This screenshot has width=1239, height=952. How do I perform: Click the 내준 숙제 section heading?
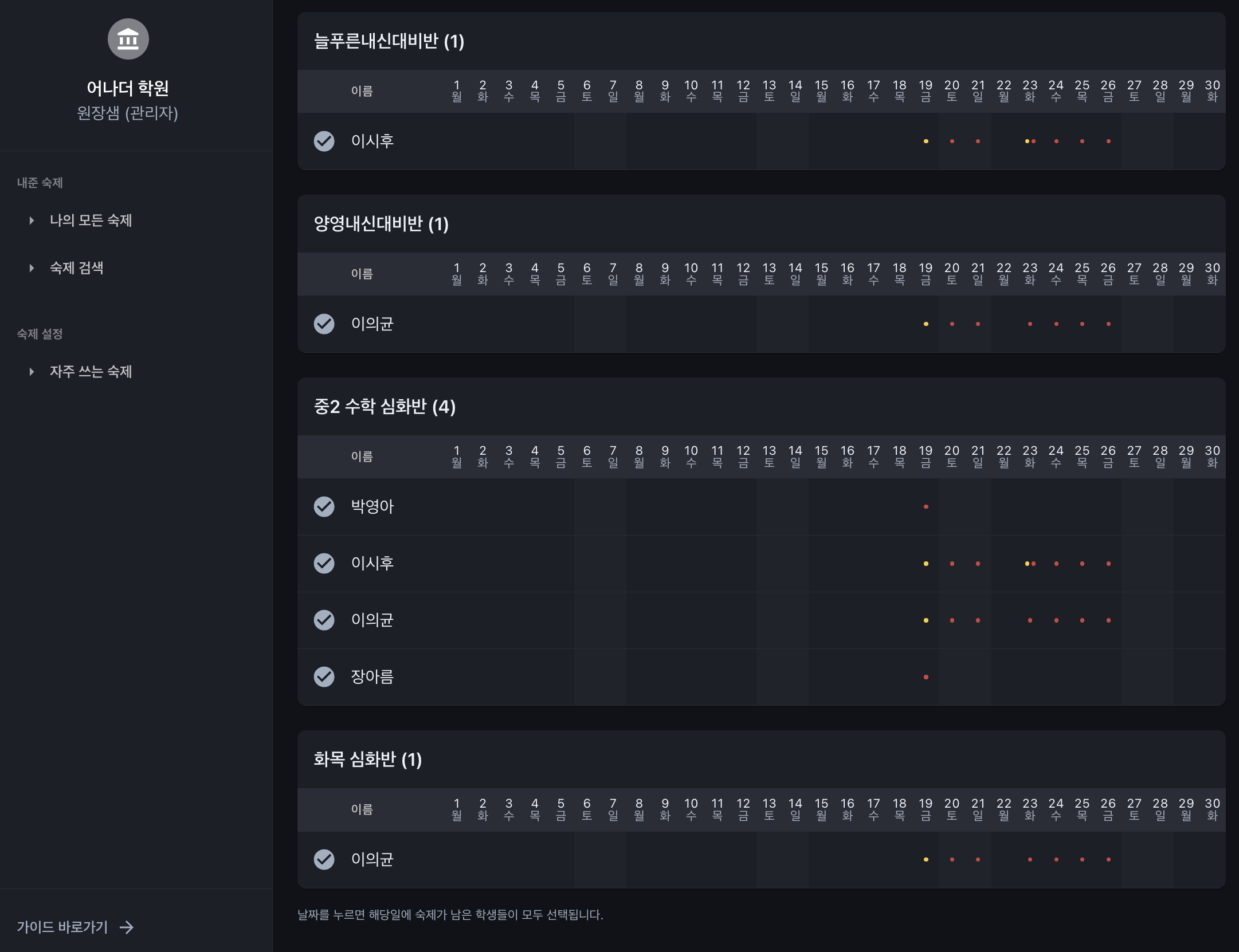point(40,183)
